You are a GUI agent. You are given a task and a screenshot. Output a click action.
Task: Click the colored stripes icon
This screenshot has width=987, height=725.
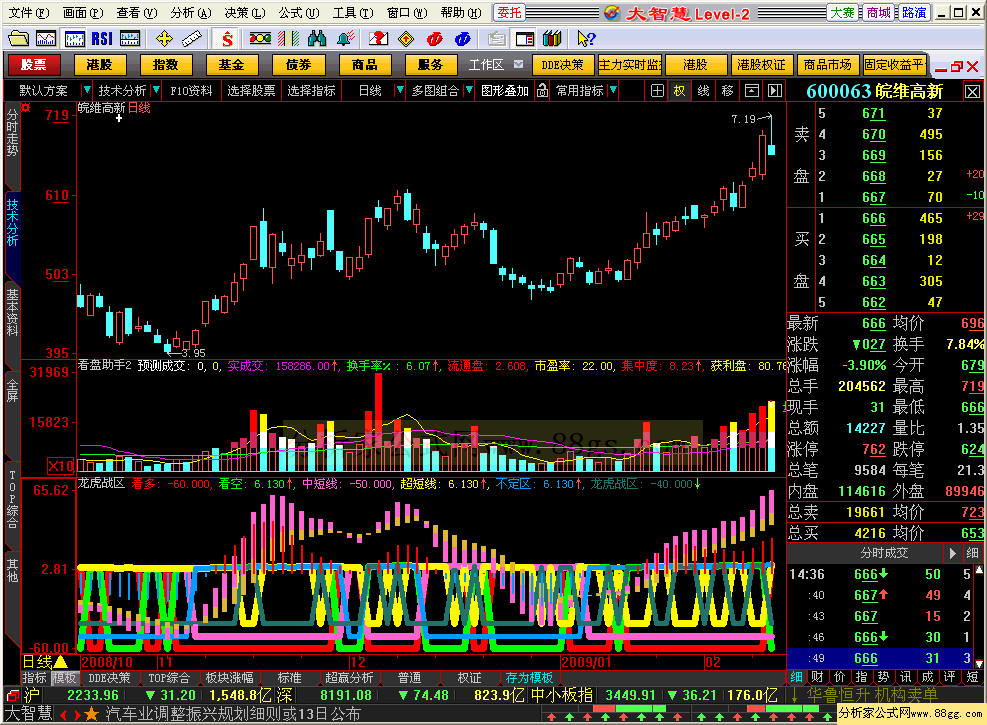[x=288, y=39]
